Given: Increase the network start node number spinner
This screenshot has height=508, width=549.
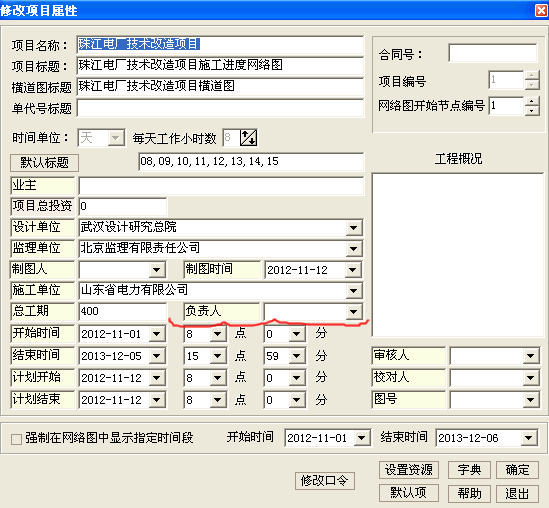Looking at the screenshot, I should pyautogui.click(x=531, y=101).
